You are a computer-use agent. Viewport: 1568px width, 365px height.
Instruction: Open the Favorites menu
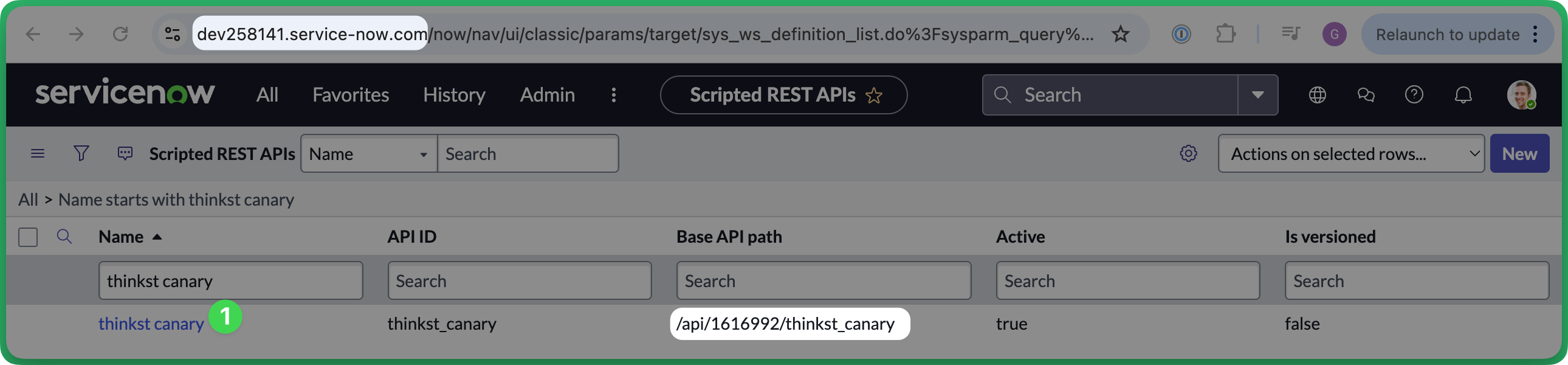pos(351,95)
